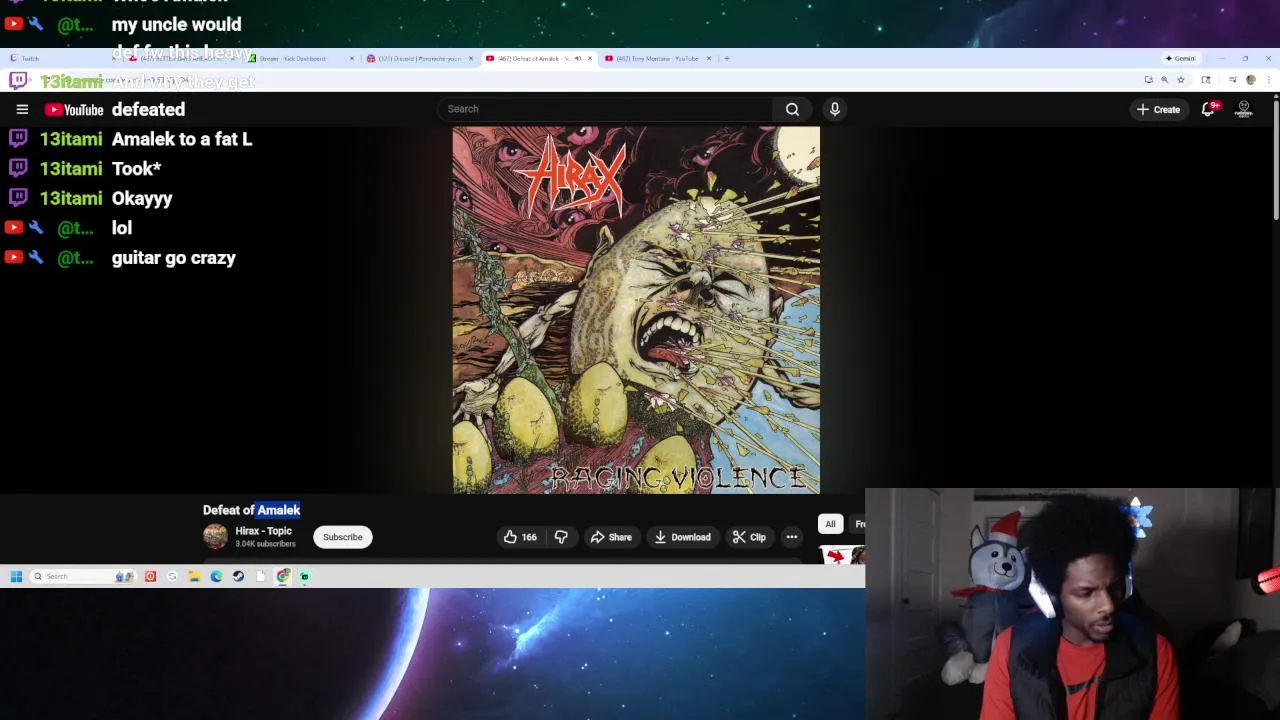Image resolution: width=1280 pixels, height=720 pixels.
Task: Open the Gemini button in Chrome
Action: pos(1181,58)
